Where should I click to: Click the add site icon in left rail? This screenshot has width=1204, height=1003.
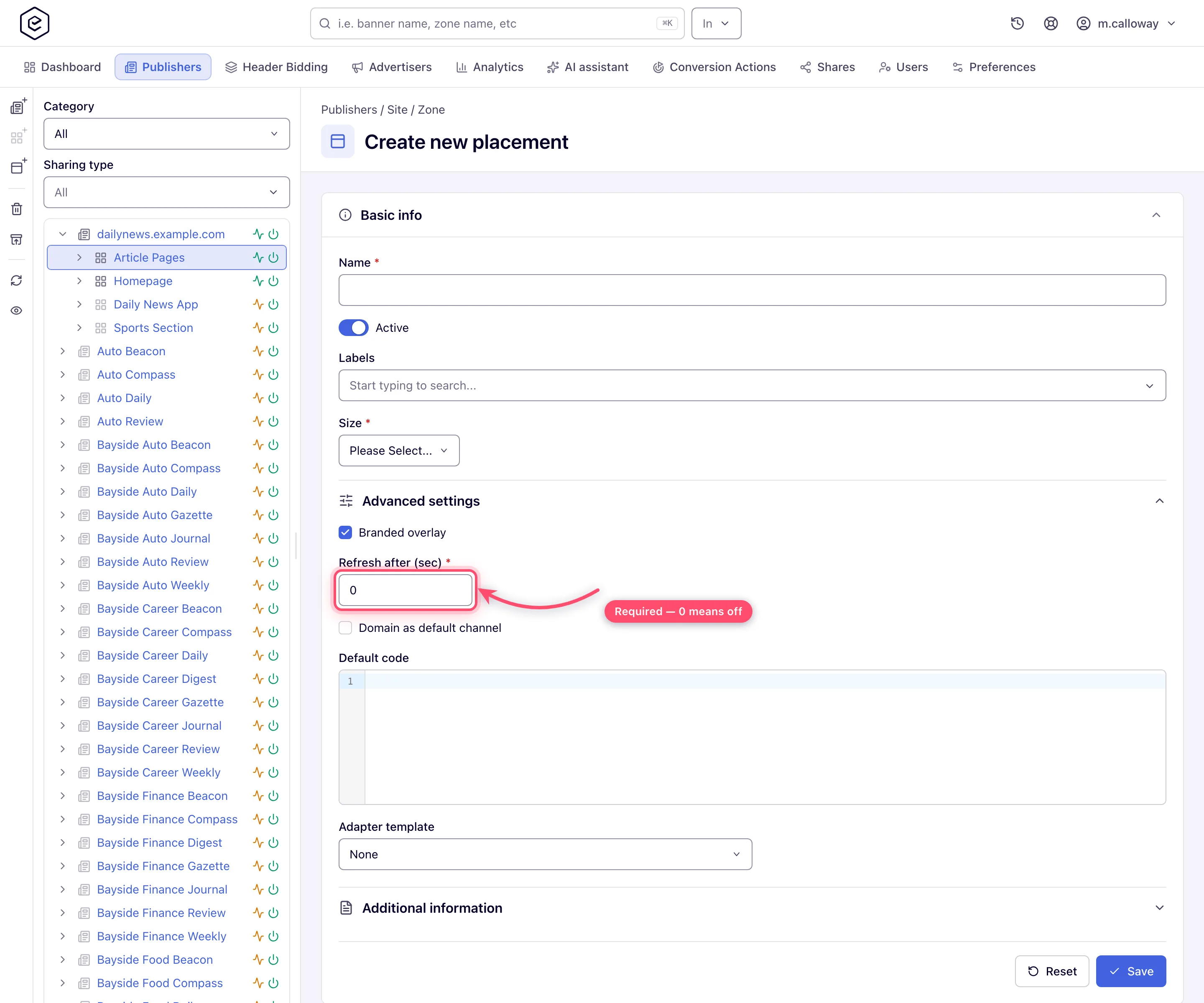coord(18,107)
